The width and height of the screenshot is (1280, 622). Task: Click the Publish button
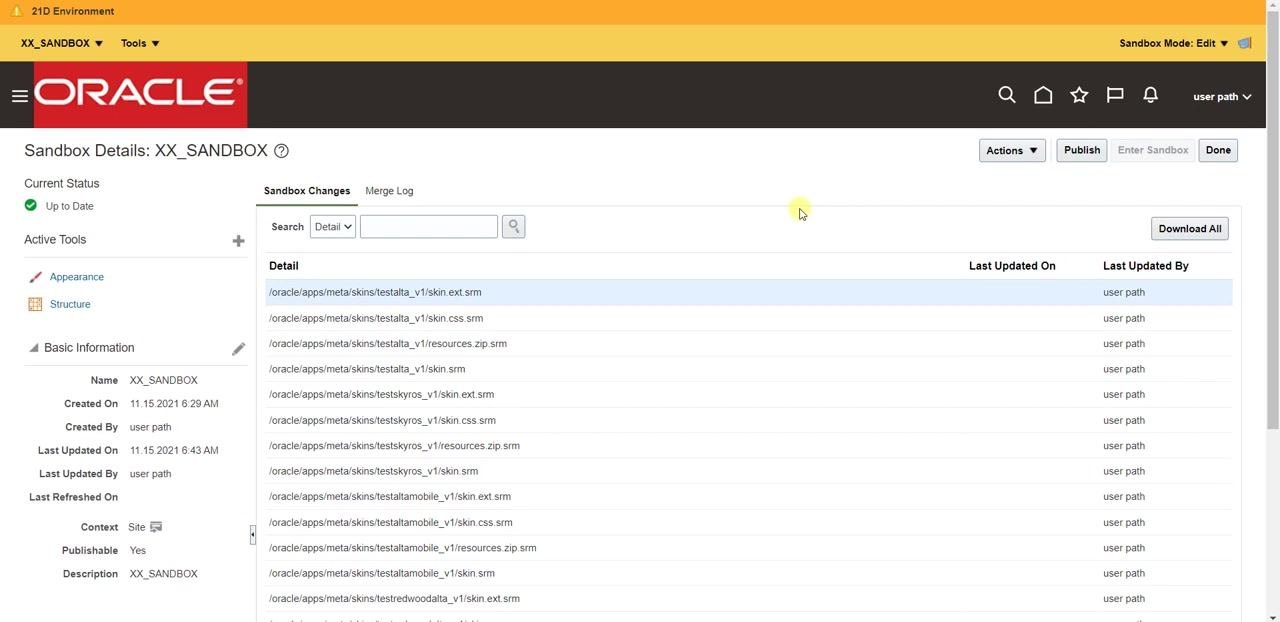1082,150
